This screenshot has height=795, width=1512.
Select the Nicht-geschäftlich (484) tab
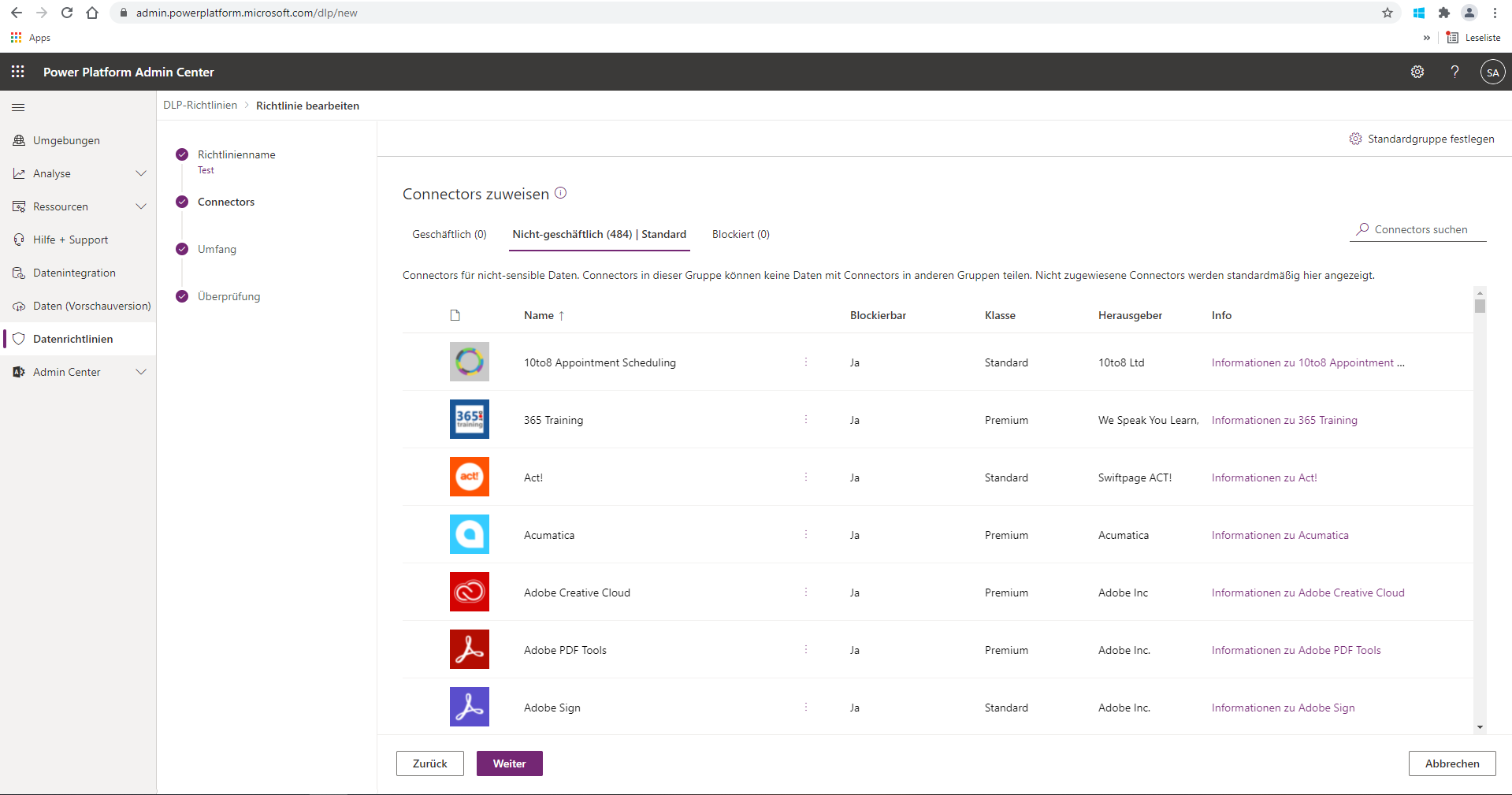[600, 234]
